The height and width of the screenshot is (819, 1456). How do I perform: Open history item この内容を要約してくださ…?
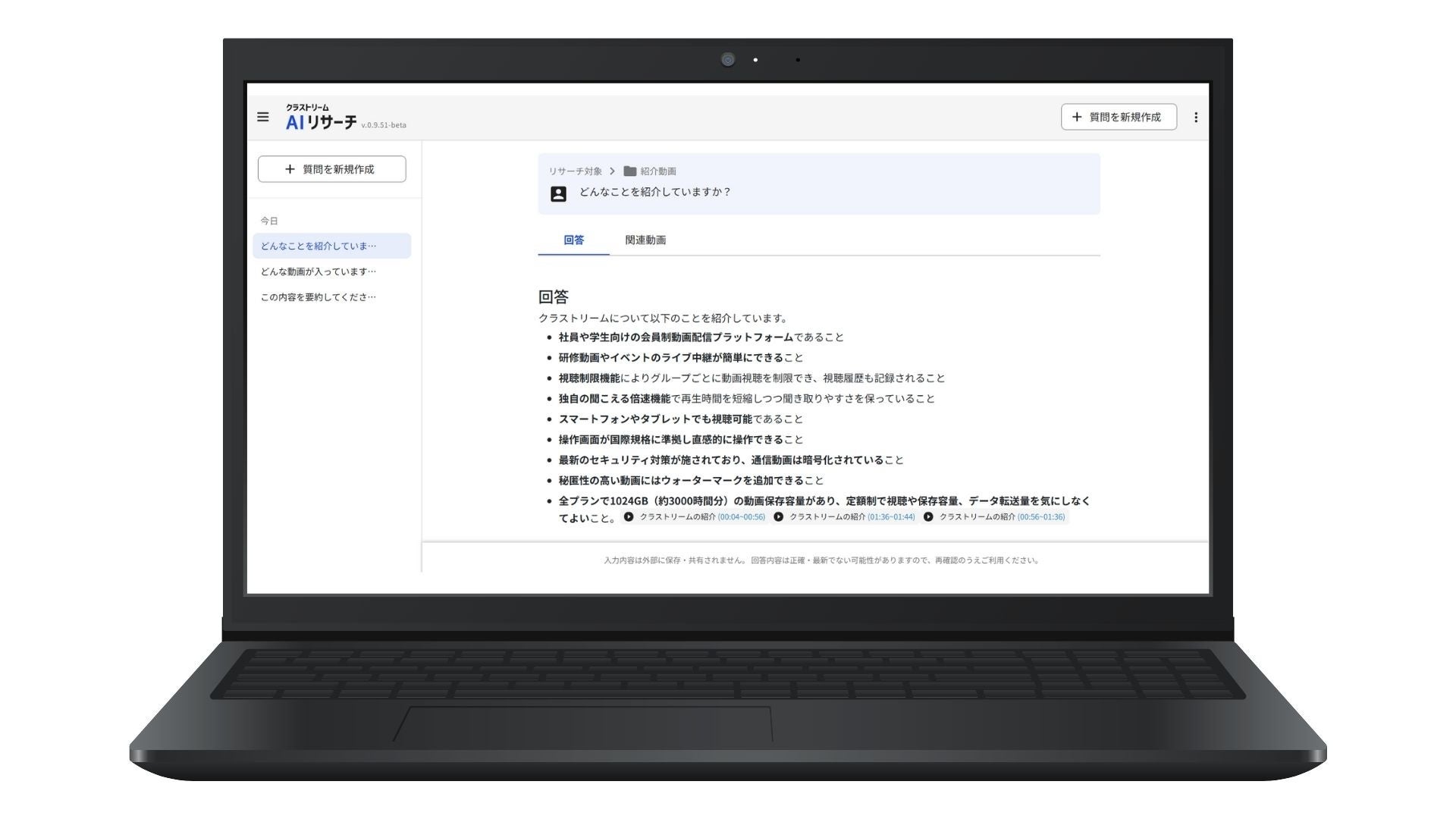click(318, 297)
